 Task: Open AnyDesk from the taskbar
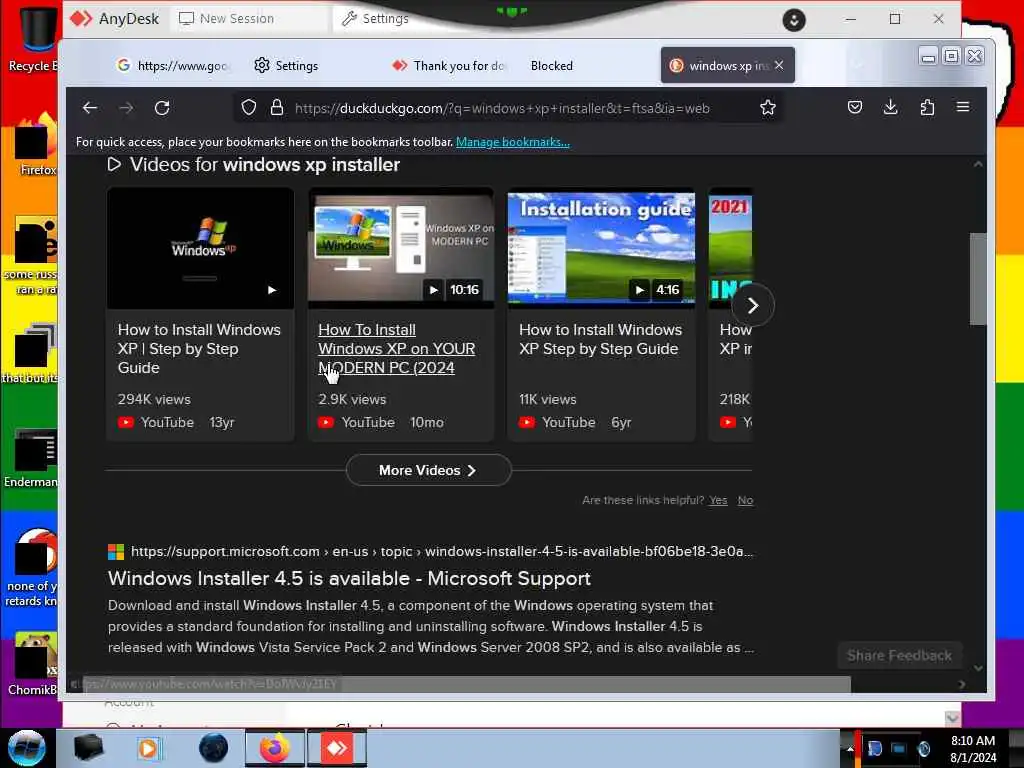coord(336,748)
